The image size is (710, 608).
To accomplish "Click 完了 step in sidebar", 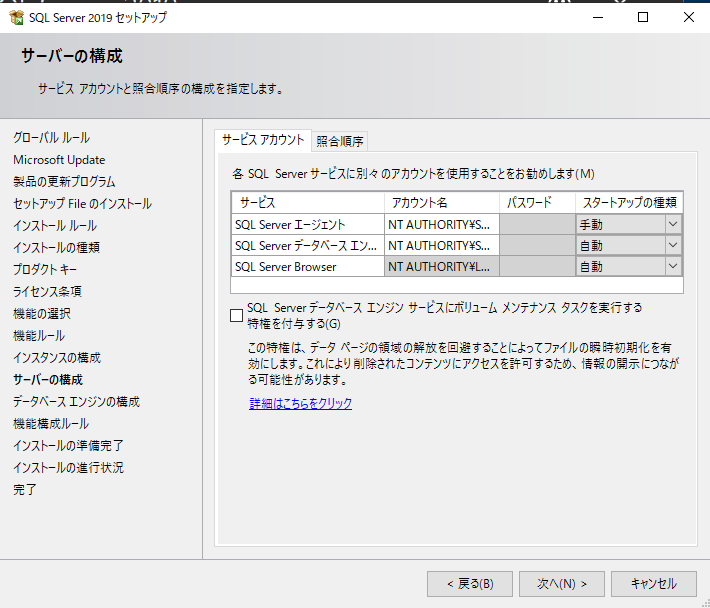I will [24, 489].
